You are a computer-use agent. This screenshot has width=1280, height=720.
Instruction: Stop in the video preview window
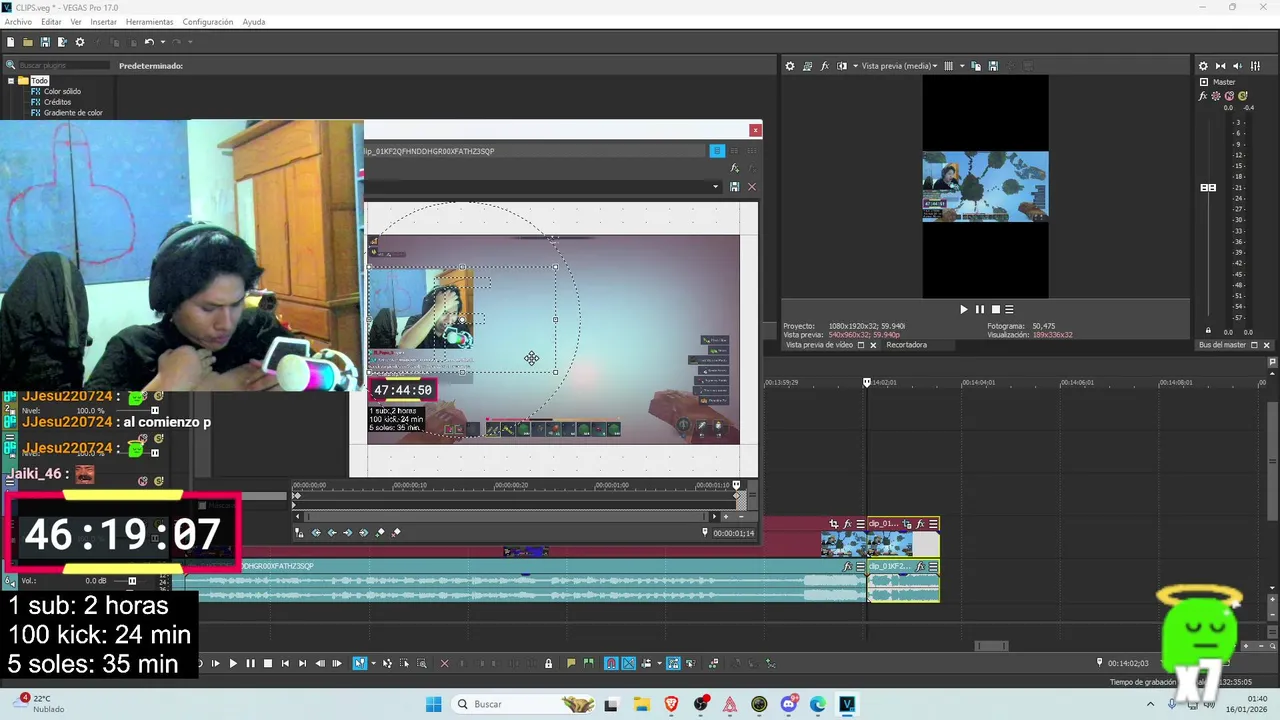point(995,309)
